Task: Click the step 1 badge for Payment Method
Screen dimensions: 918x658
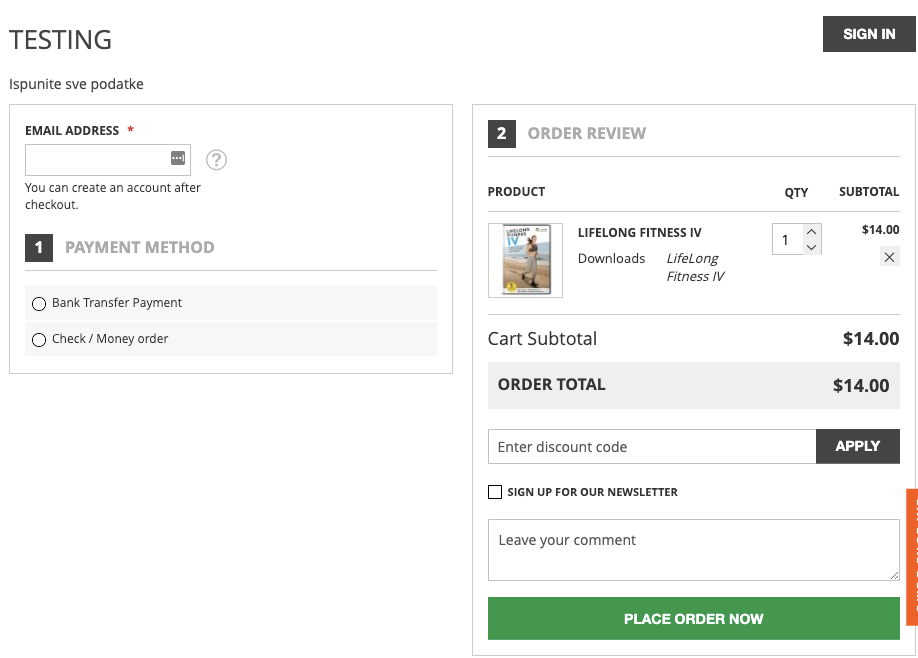Action: (38, 247)
